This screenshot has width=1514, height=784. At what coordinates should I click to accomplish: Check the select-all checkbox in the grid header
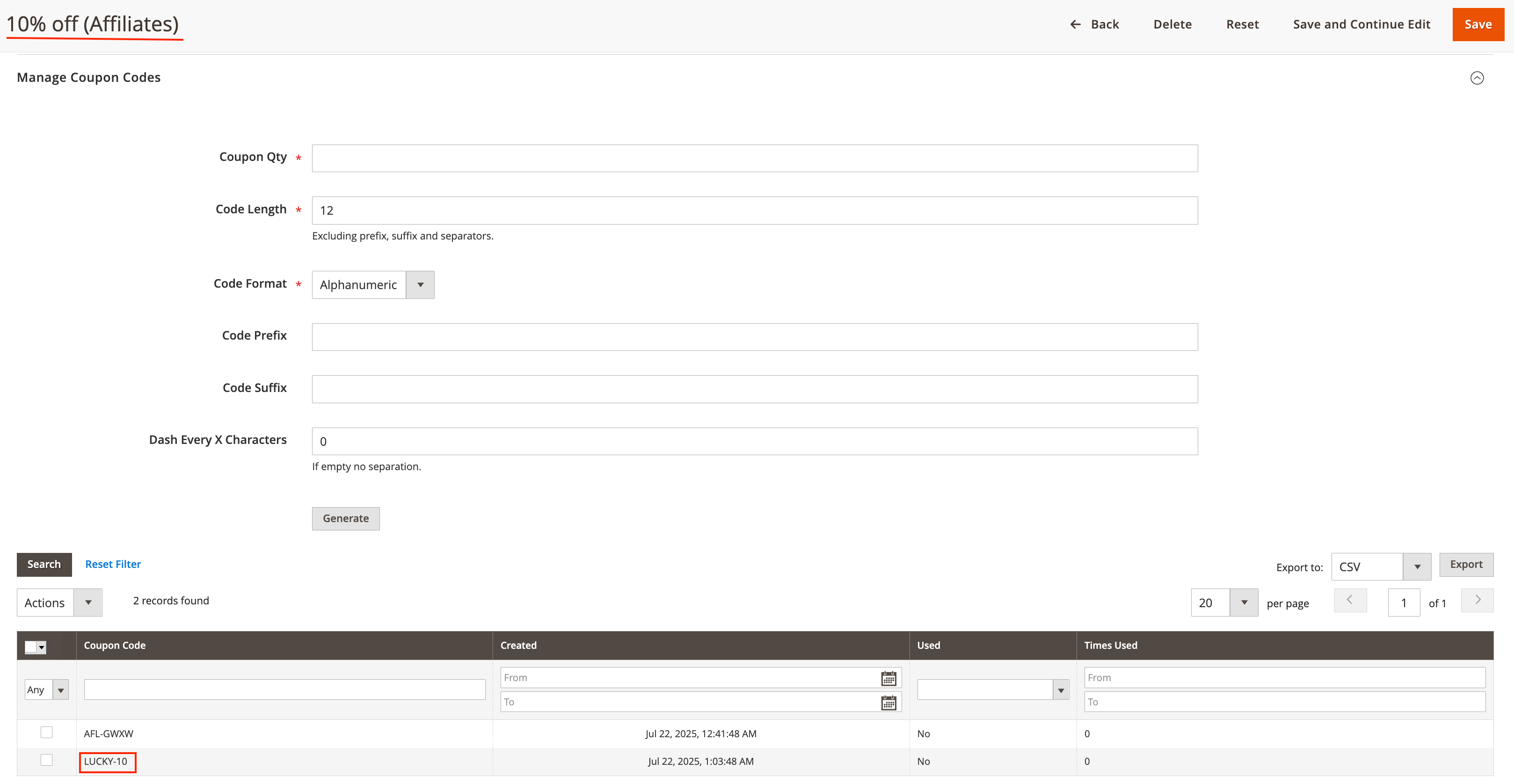point(30,646)
